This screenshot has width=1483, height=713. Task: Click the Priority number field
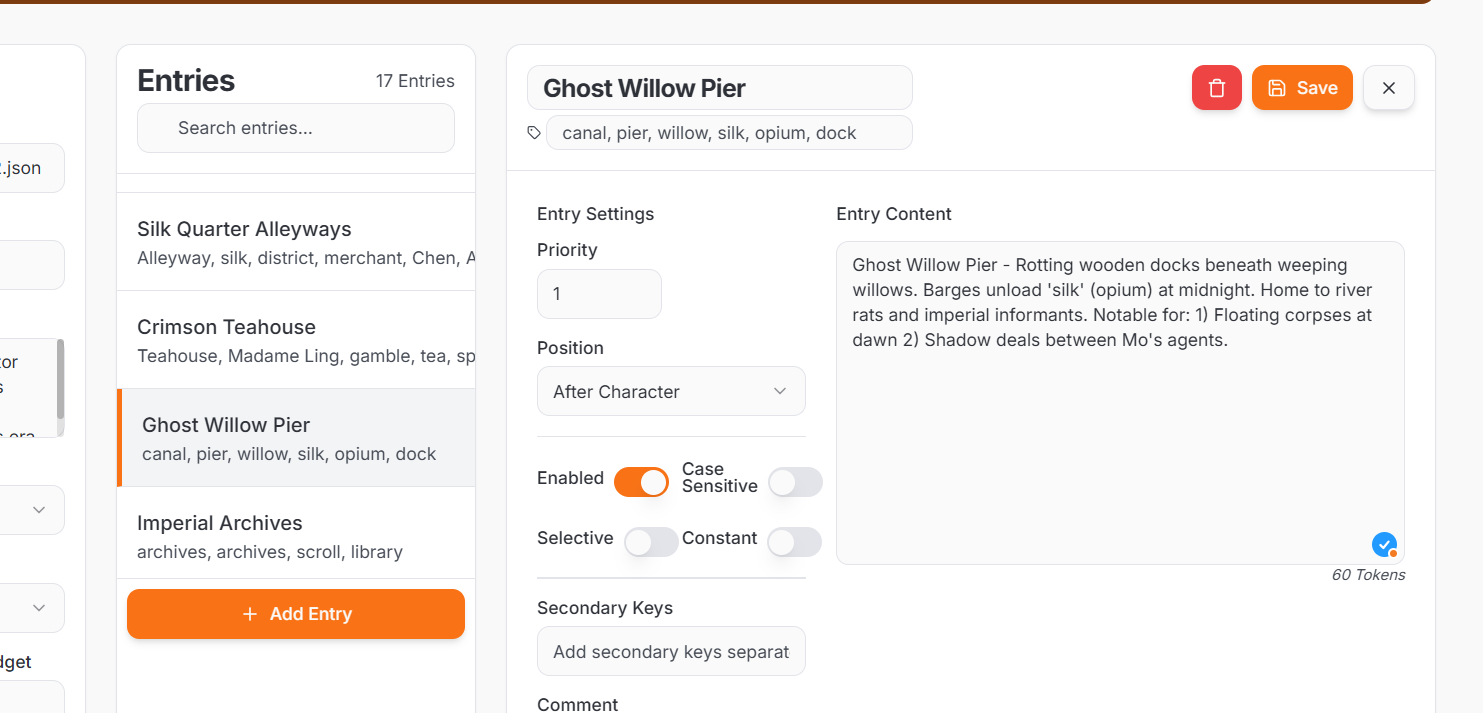click(x=599, y=294)
